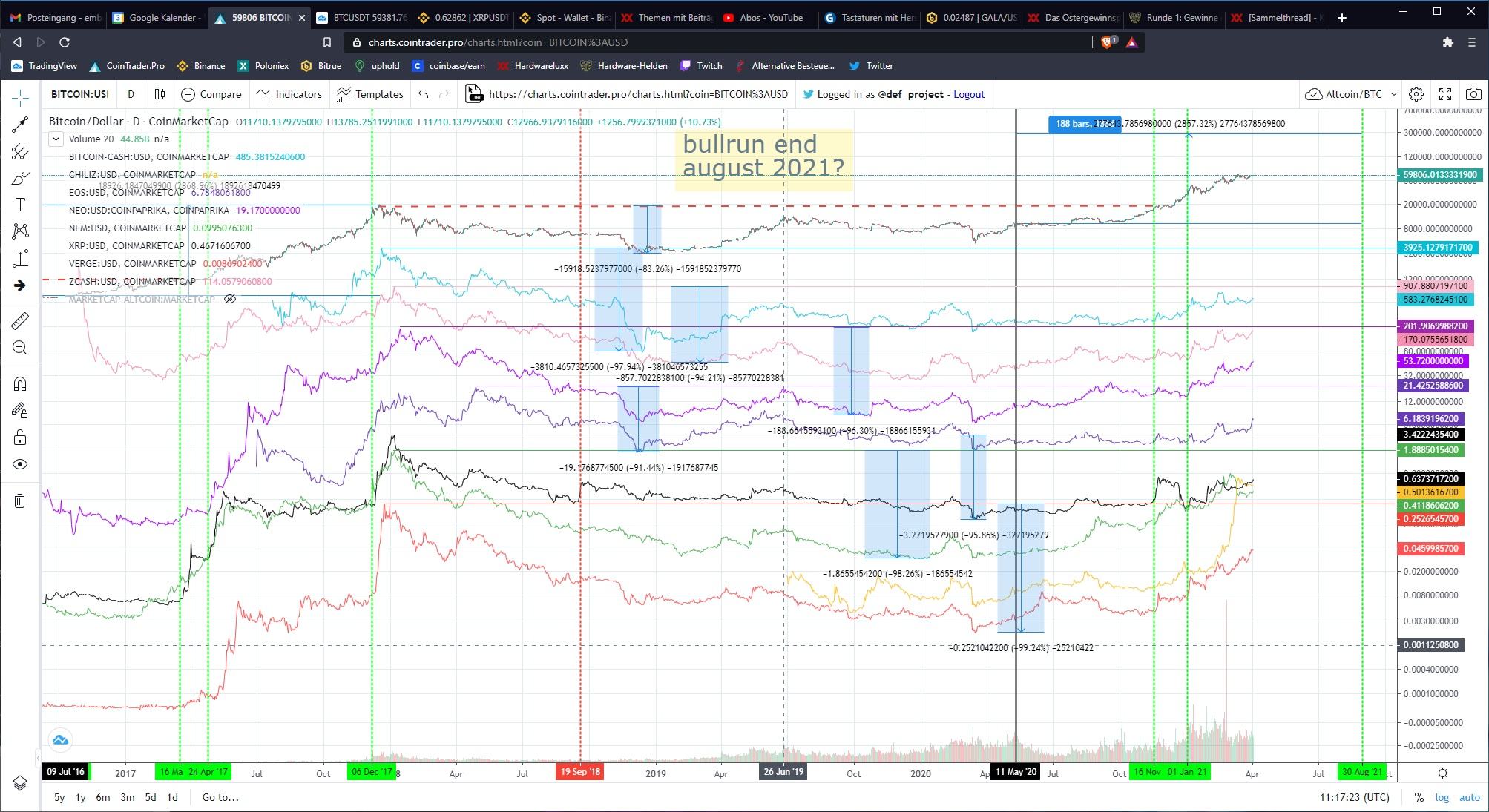Take a chart snapshot with camera icon

click(x=1473, y=94)
